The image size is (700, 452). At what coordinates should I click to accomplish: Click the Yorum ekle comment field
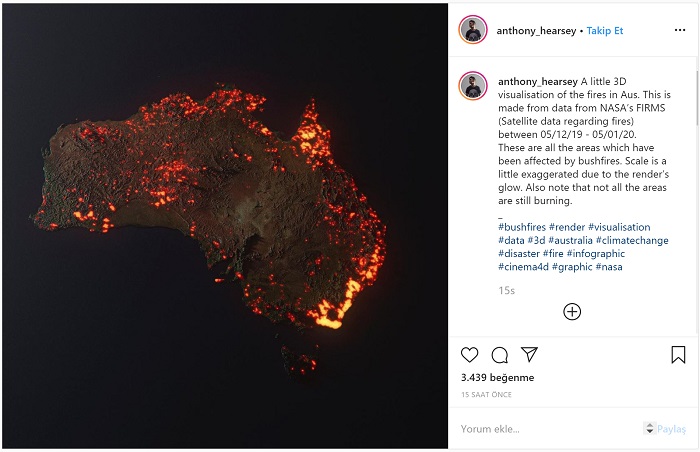pos(540,429)
